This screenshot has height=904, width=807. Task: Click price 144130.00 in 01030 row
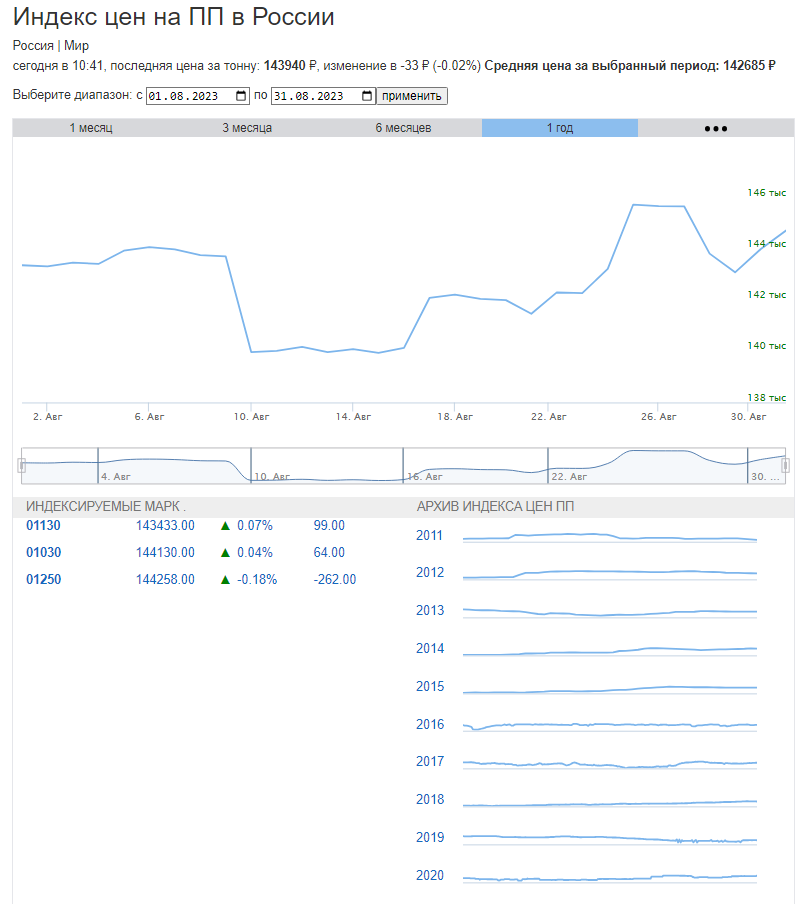pyautogui.click(x=165, y=552)
